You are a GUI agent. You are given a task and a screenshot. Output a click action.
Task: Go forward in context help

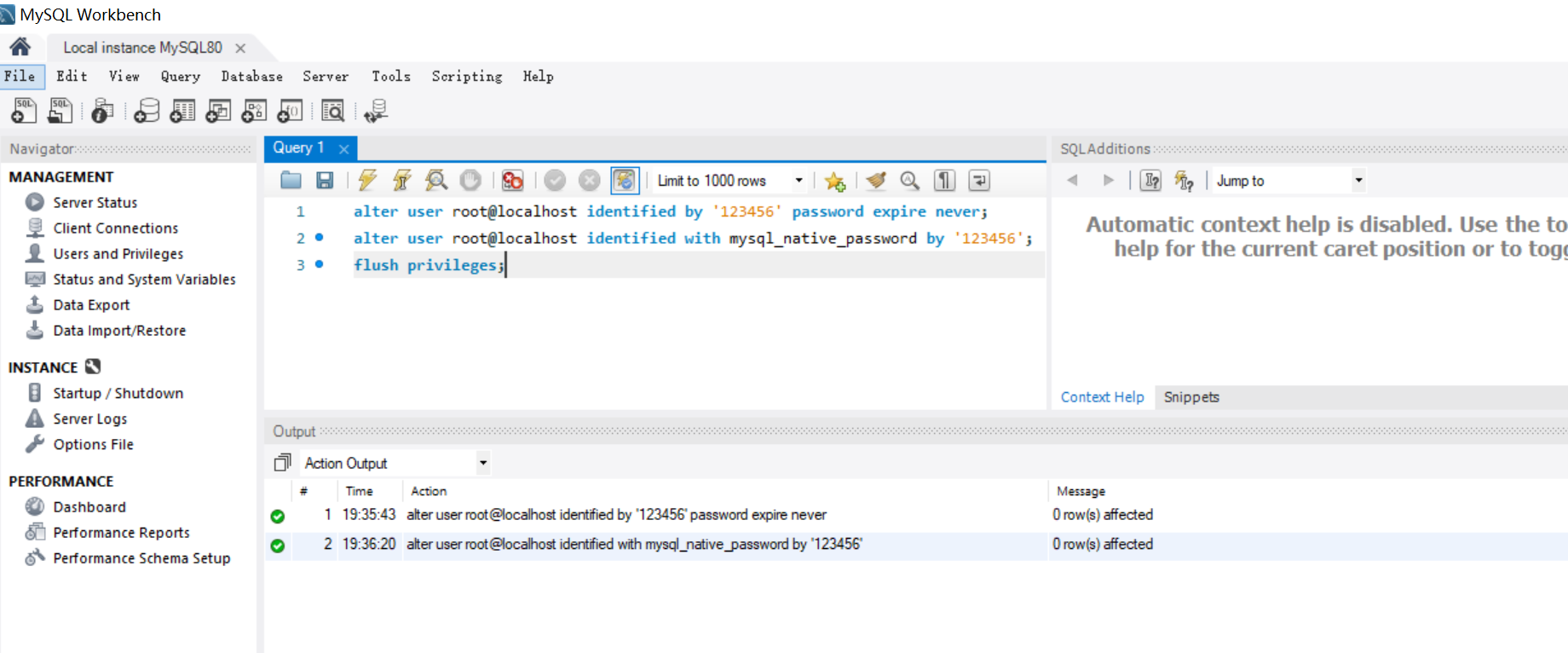[1108, 180]
